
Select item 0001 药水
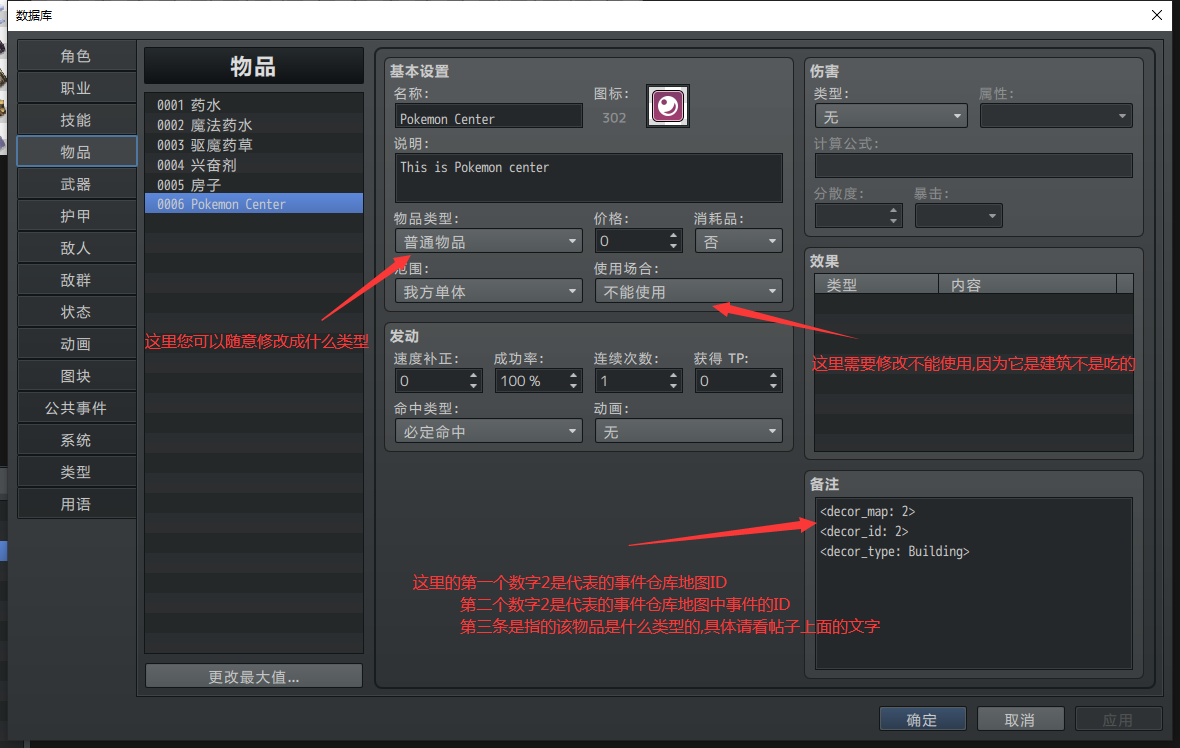(254, 105)
